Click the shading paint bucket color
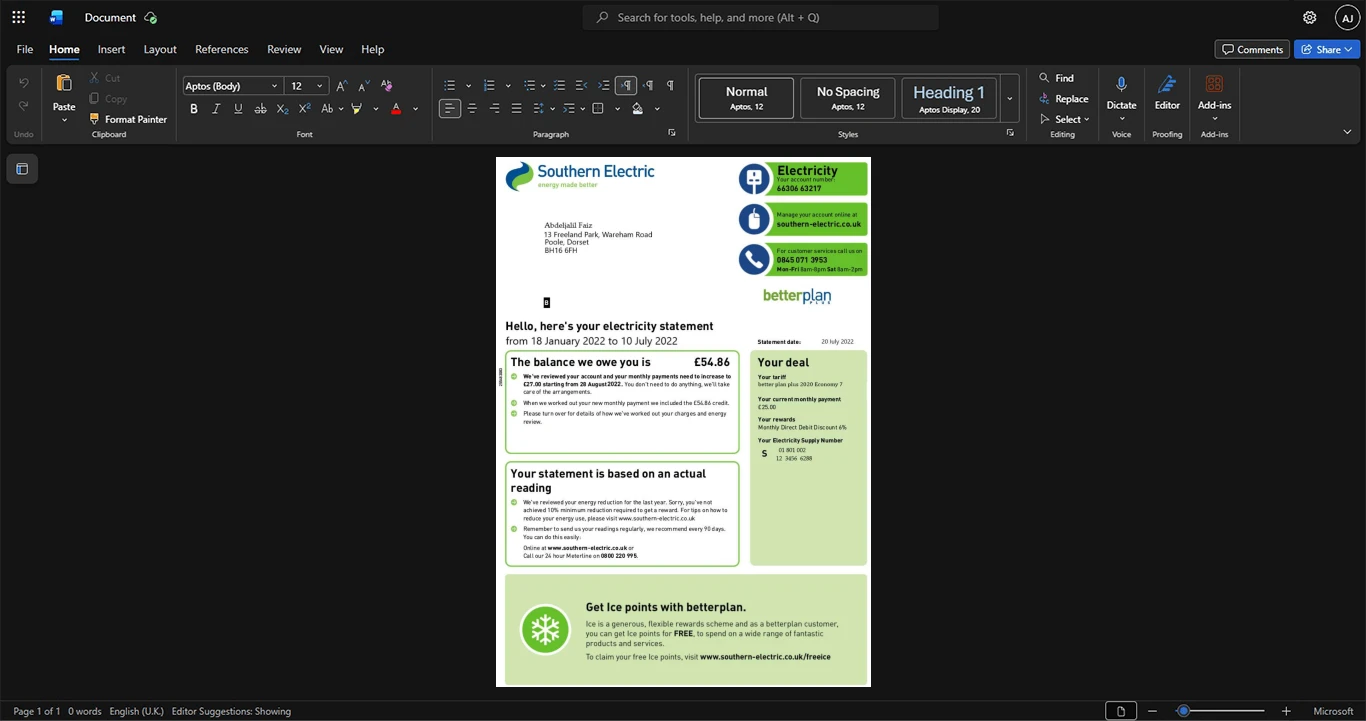1366x721 pixels. pyautogui.click(x=638, y=109)
